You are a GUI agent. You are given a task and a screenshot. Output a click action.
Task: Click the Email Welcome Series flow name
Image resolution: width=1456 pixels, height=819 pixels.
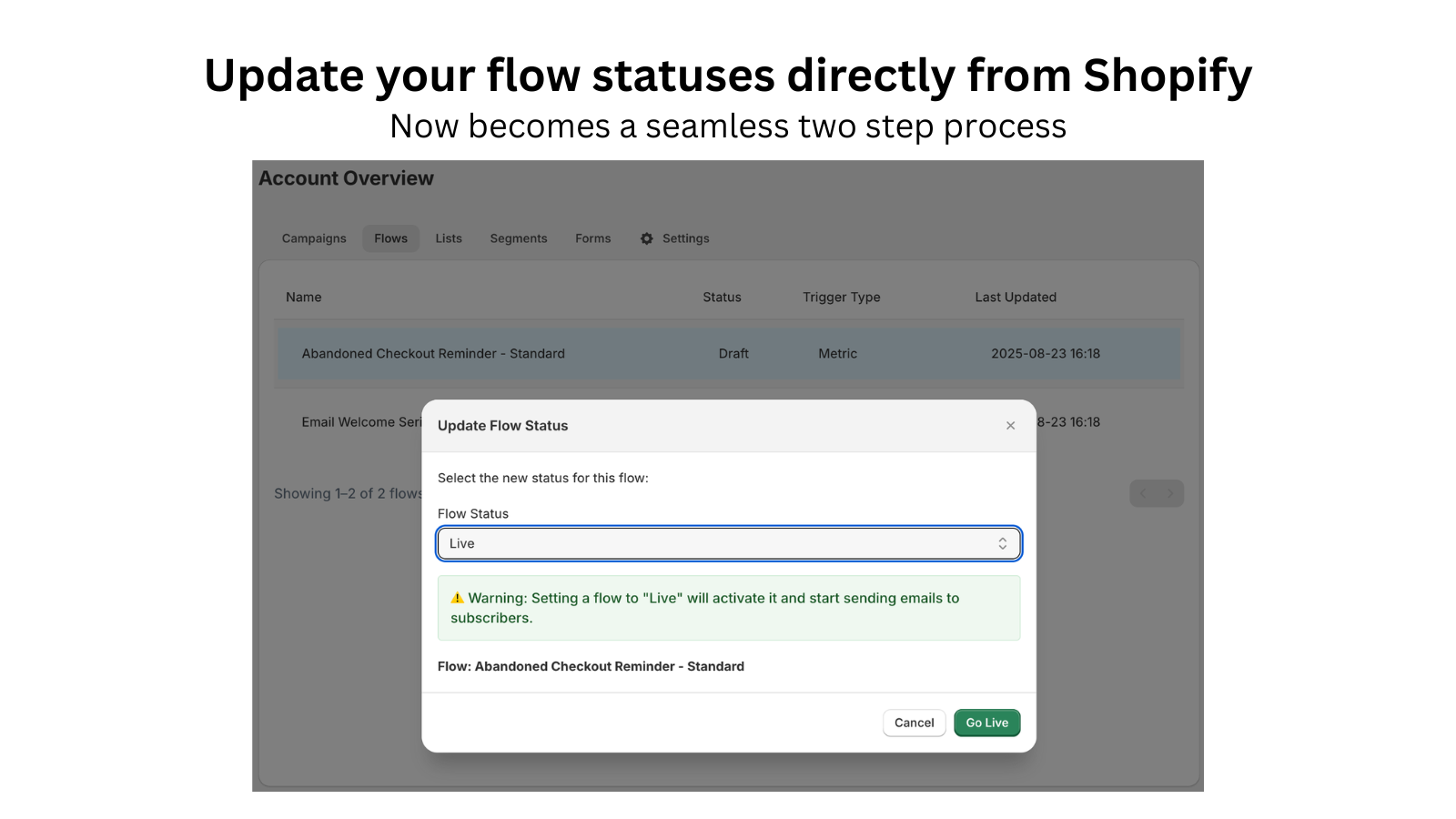coord(362,422)
